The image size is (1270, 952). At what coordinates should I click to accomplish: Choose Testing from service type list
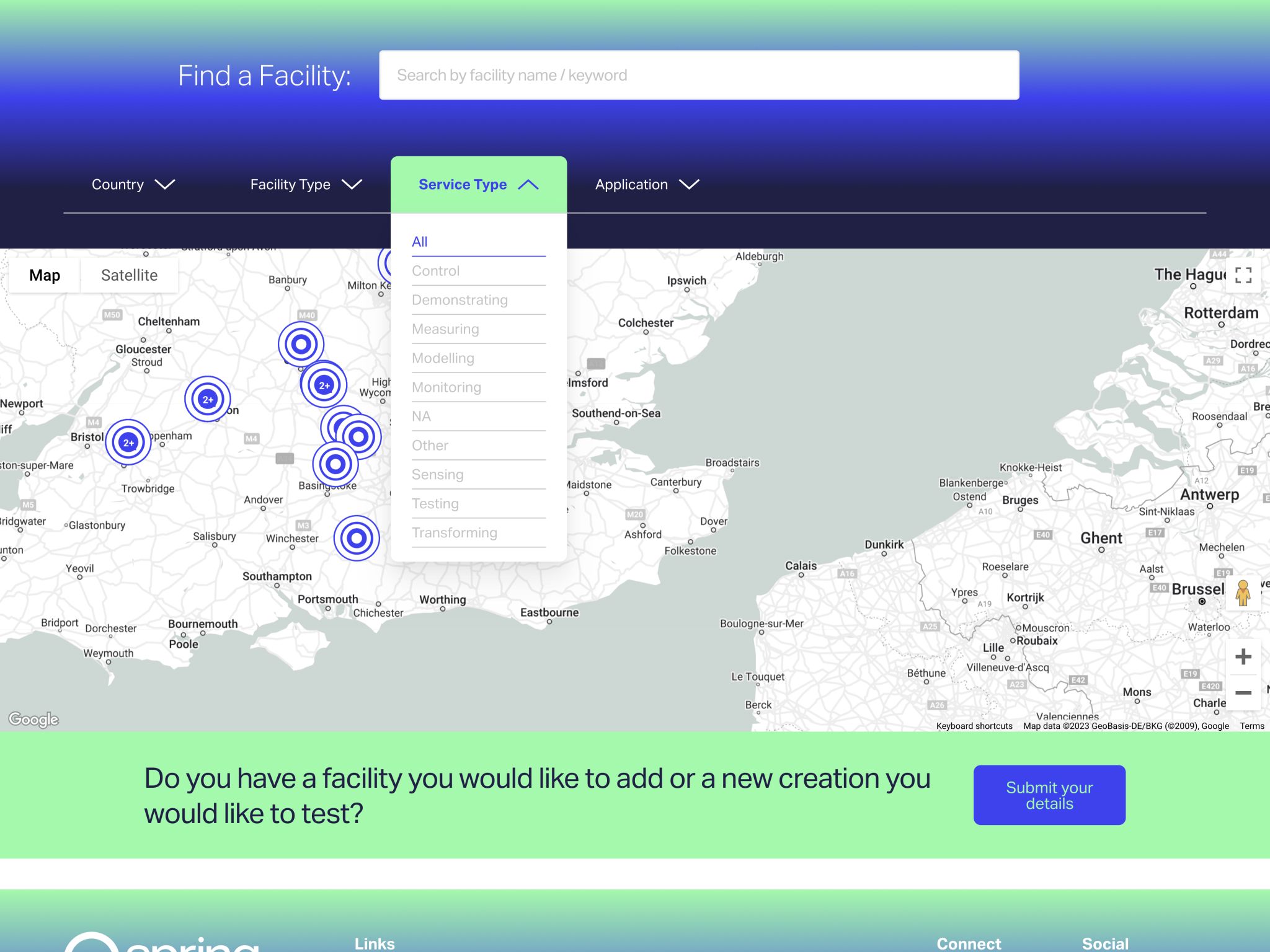[x=435, y=504]
